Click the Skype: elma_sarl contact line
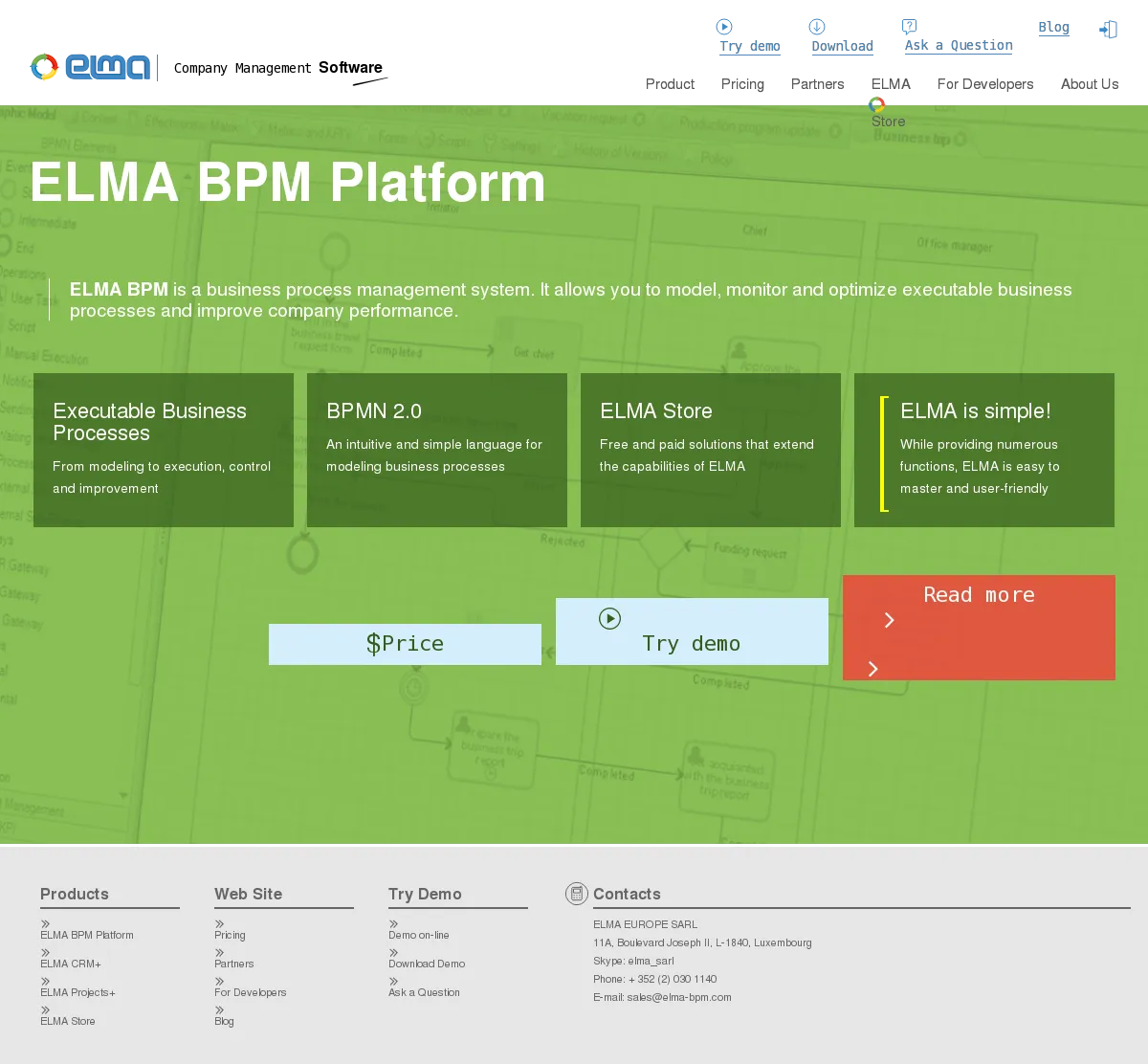This screenshot has height=1064, width=1148. 633,961
